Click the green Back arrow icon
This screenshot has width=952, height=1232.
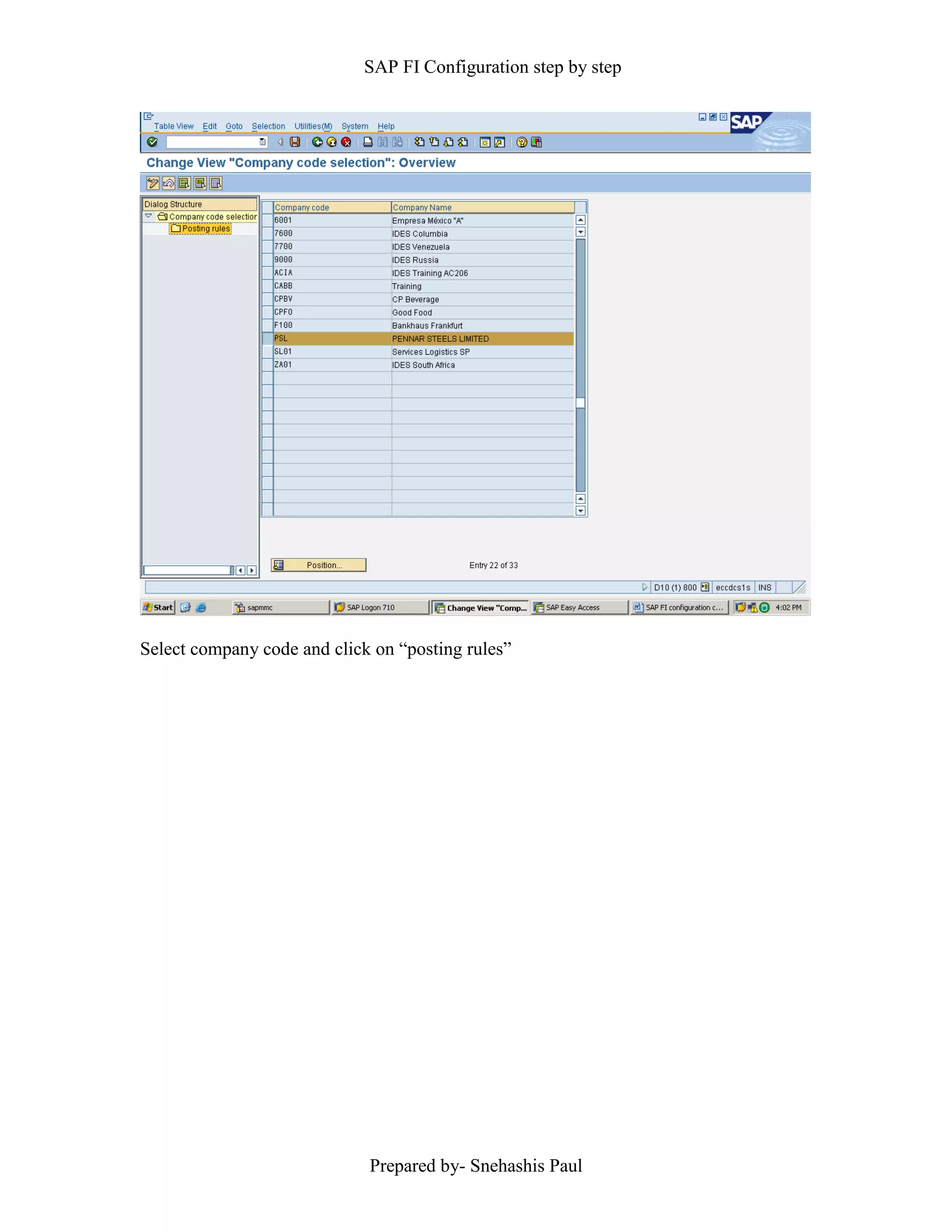[x=317, y=142]
